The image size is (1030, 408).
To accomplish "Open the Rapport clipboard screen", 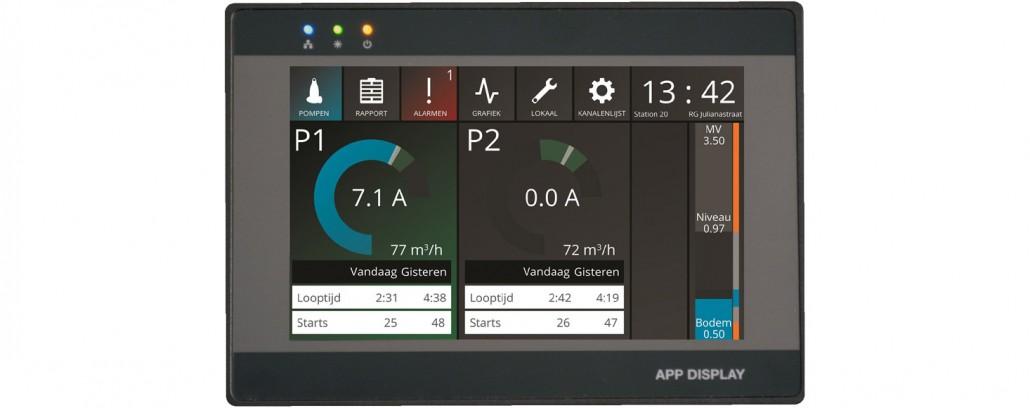I will tap(371, 94).
